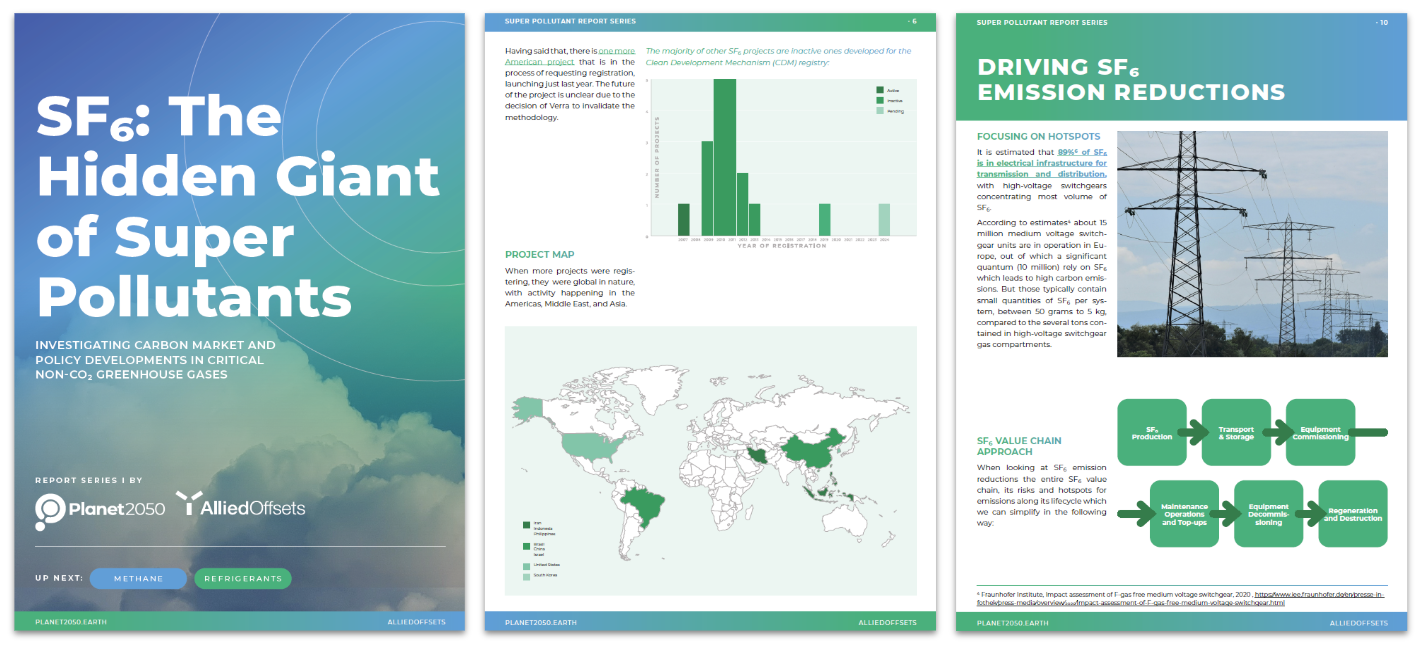The width and height of the screenshot is (1422, 647).
Task: Click the United States map legend swatch
Action: click(x=526, y=566)
